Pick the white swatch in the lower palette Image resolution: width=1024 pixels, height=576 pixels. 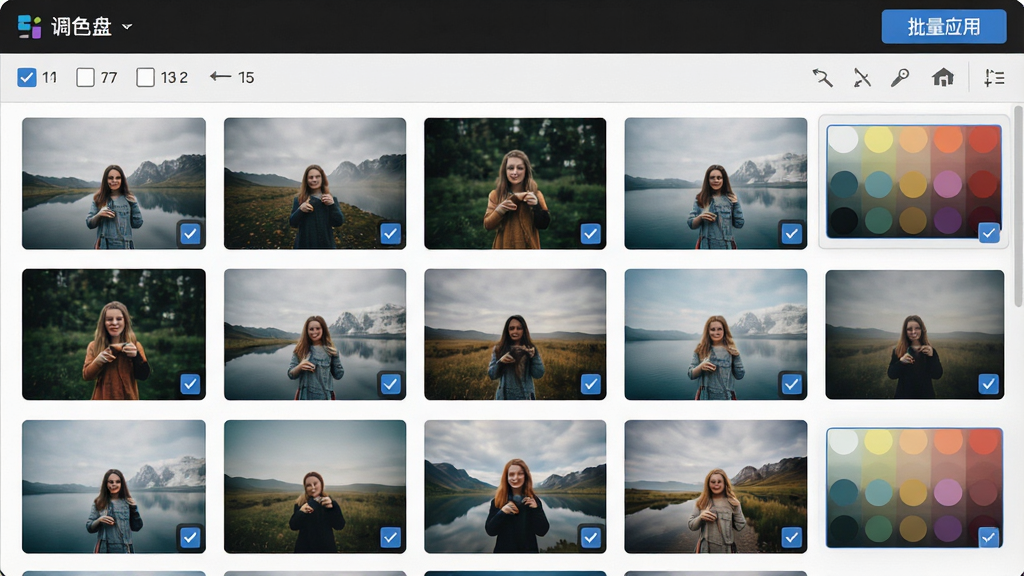click(844, 441)
